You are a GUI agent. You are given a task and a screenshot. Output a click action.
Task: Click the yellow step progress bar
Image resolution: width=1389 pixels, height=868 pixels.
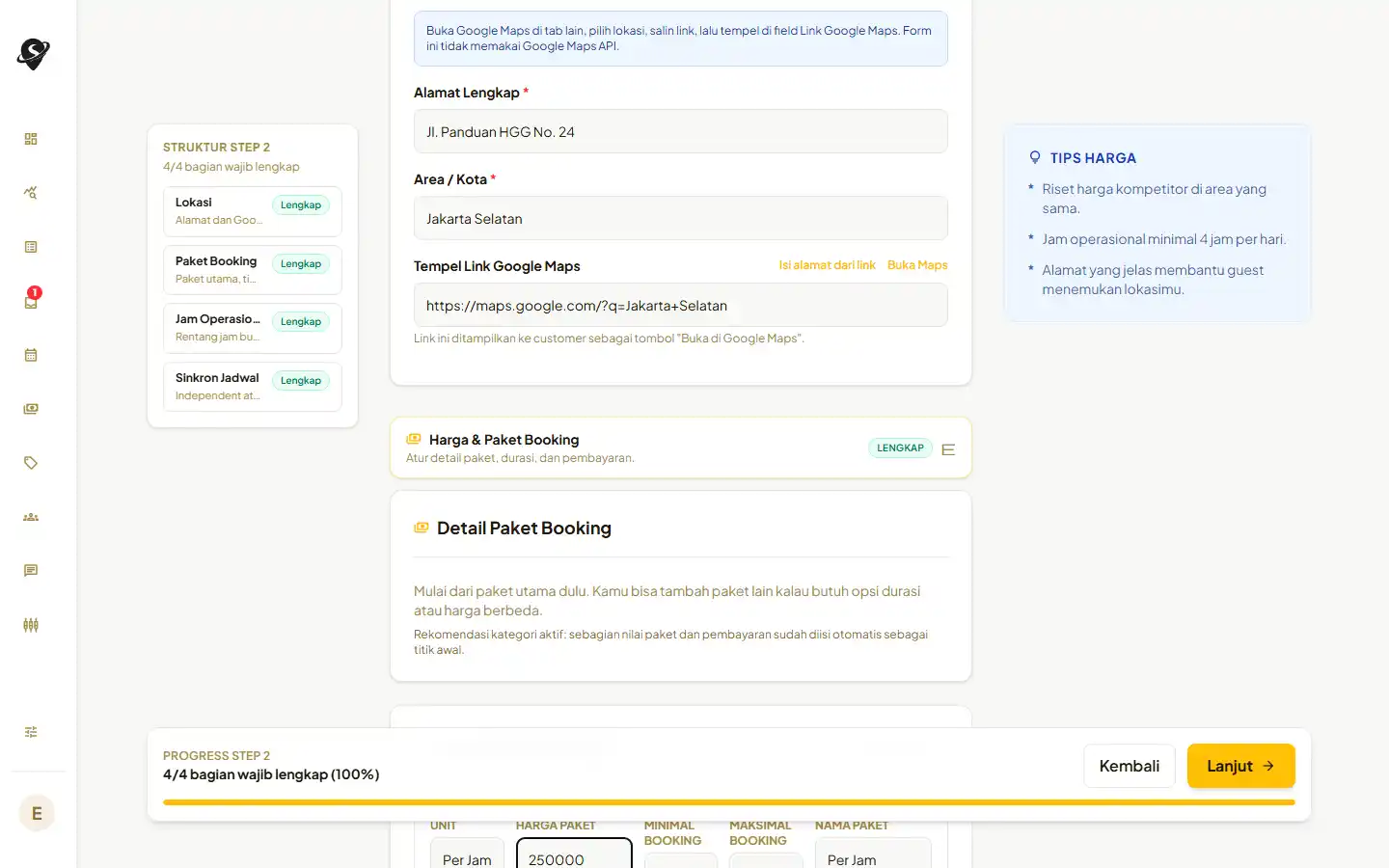[x=729, y=802]
